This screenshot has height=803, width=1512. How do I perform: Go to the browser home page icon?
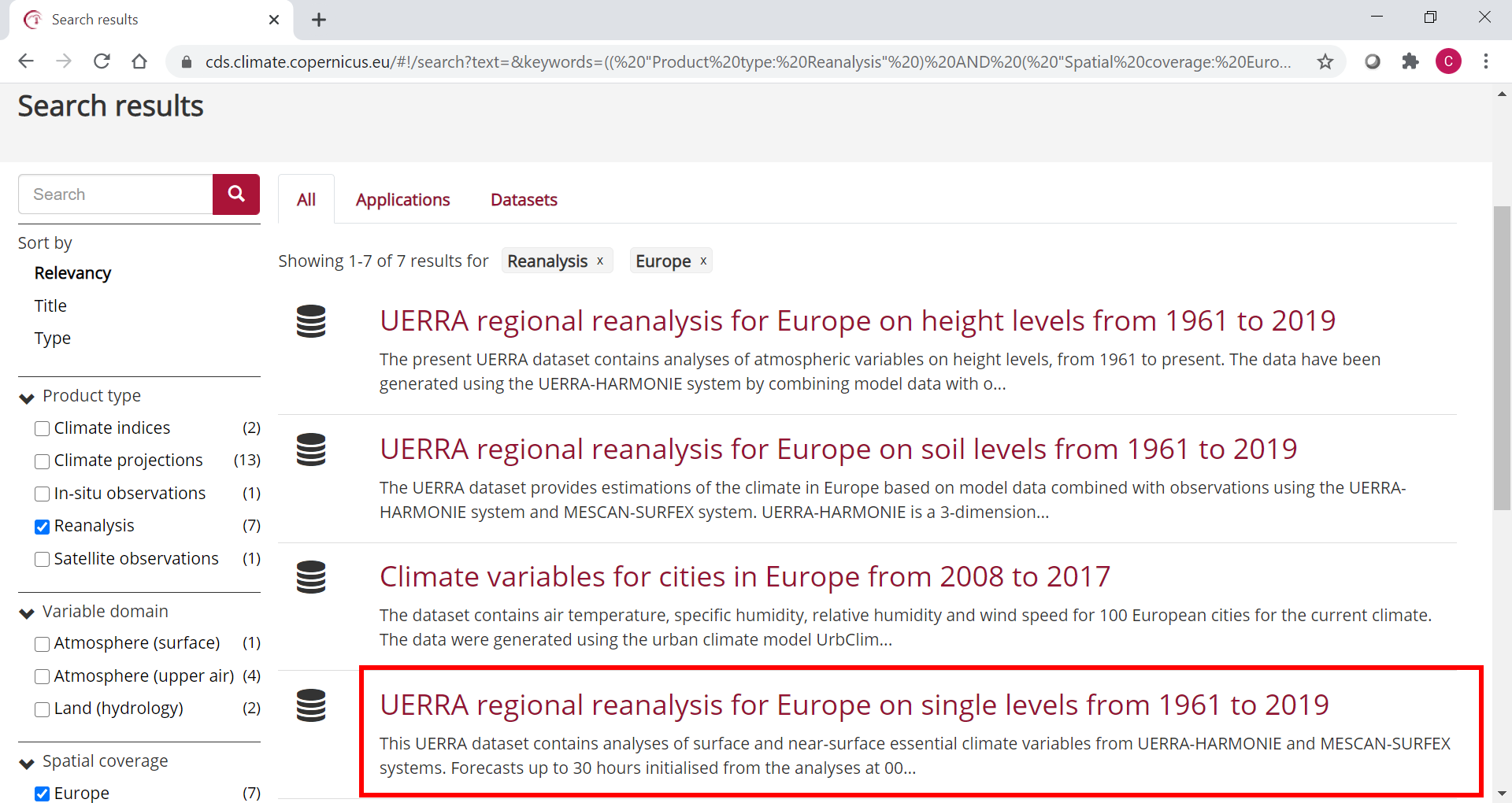139,61
